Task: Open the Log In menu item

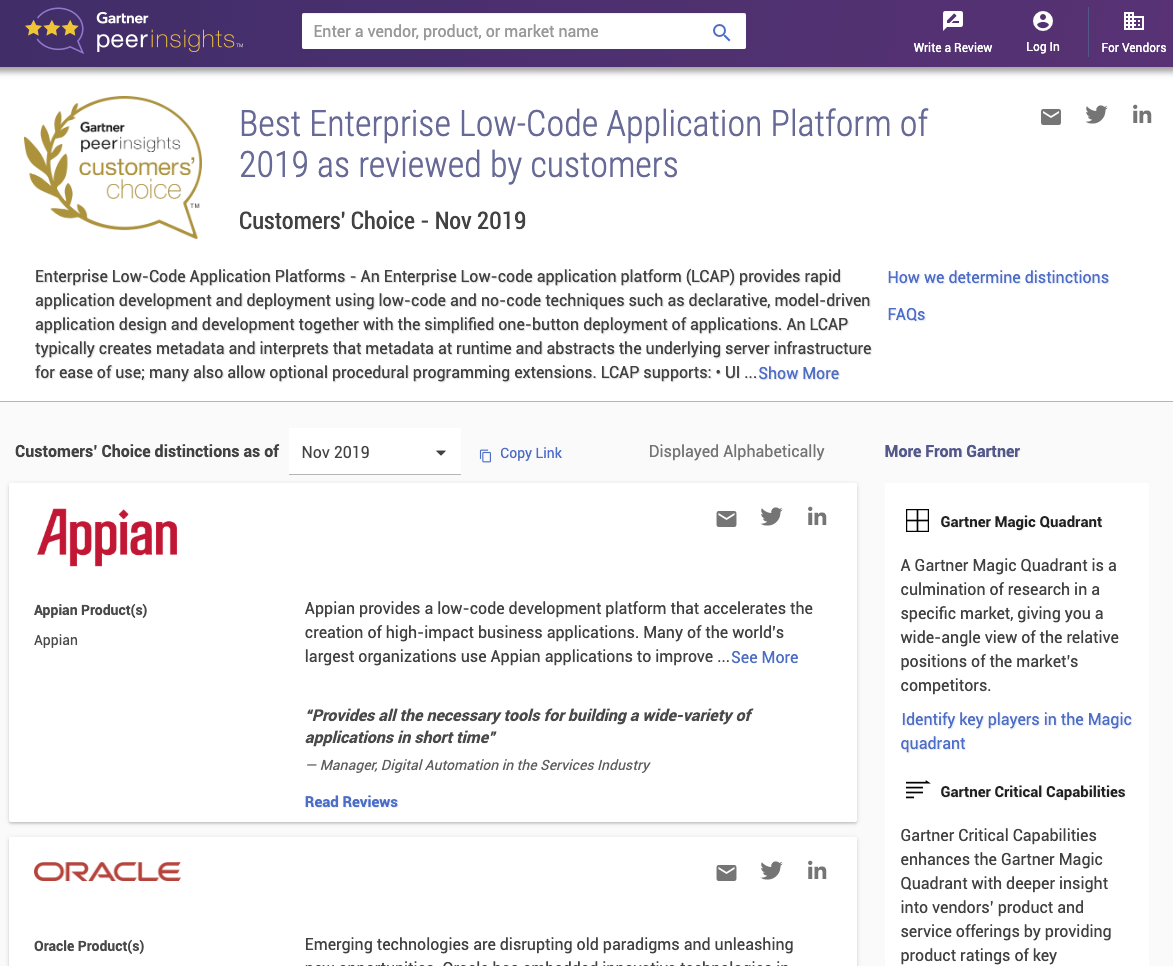Action: coord(1042,33)
